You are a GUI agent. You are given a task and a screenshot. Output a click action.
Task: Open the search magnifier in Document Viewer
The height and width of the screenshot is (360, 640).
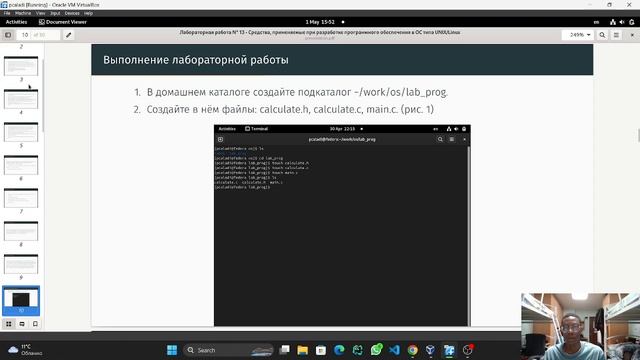(602, 35)
